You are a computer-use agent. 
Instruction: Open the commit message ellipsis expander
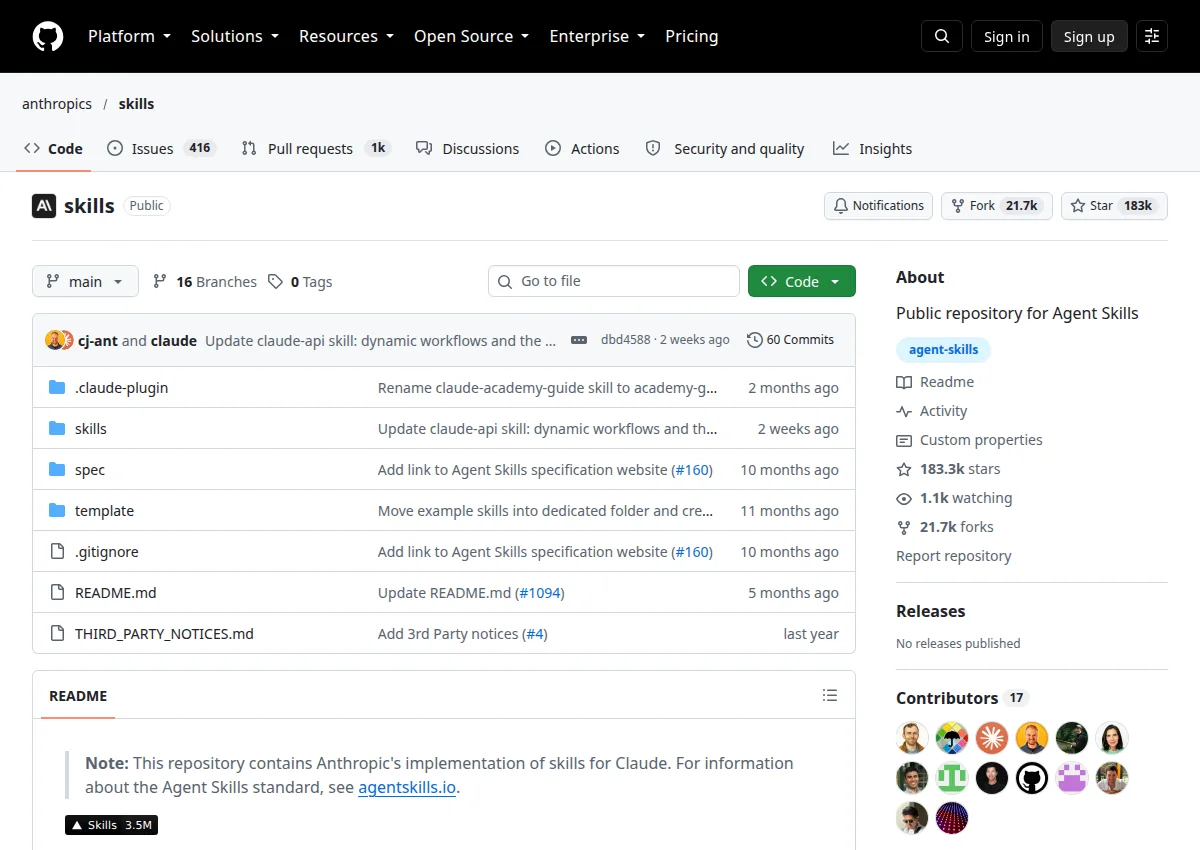(x=579, y=340)
